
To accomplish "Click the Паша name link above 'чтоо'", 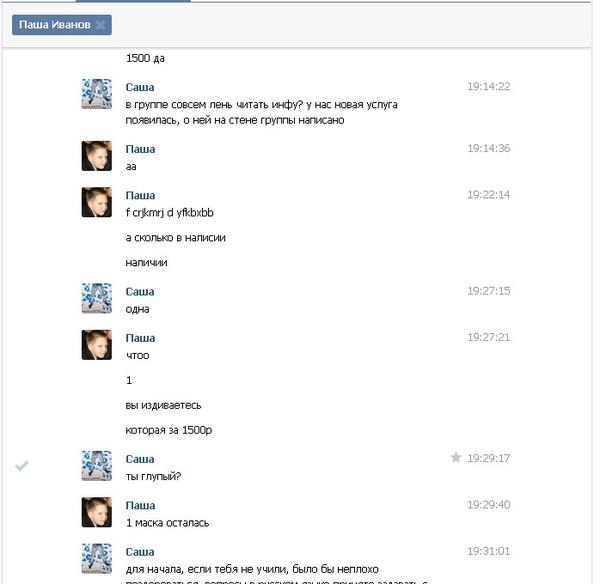I will coord(140,338).
